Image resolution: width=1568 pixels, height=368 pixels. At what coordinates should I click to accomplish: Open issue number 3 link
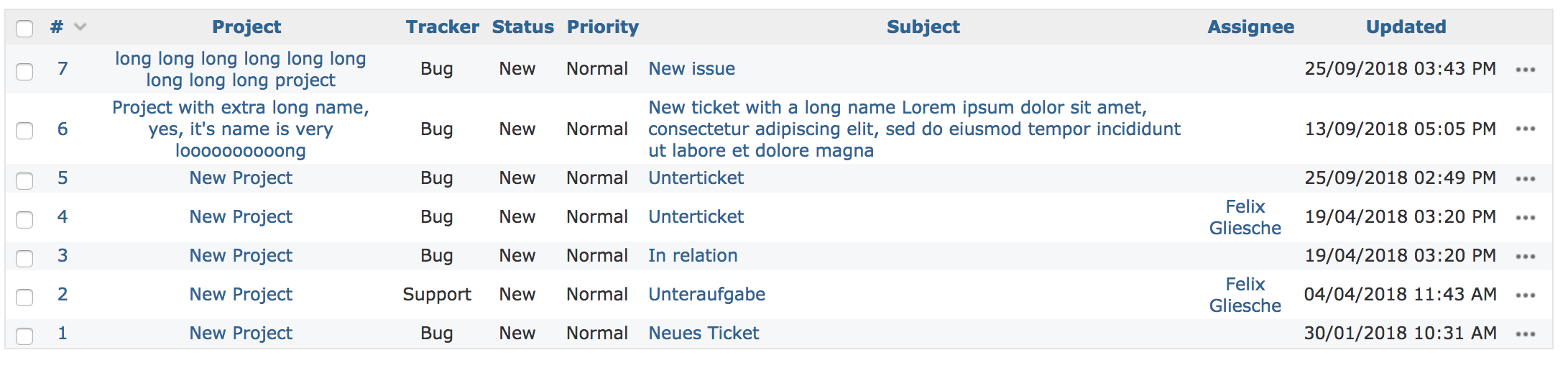[x=63, y=256]
